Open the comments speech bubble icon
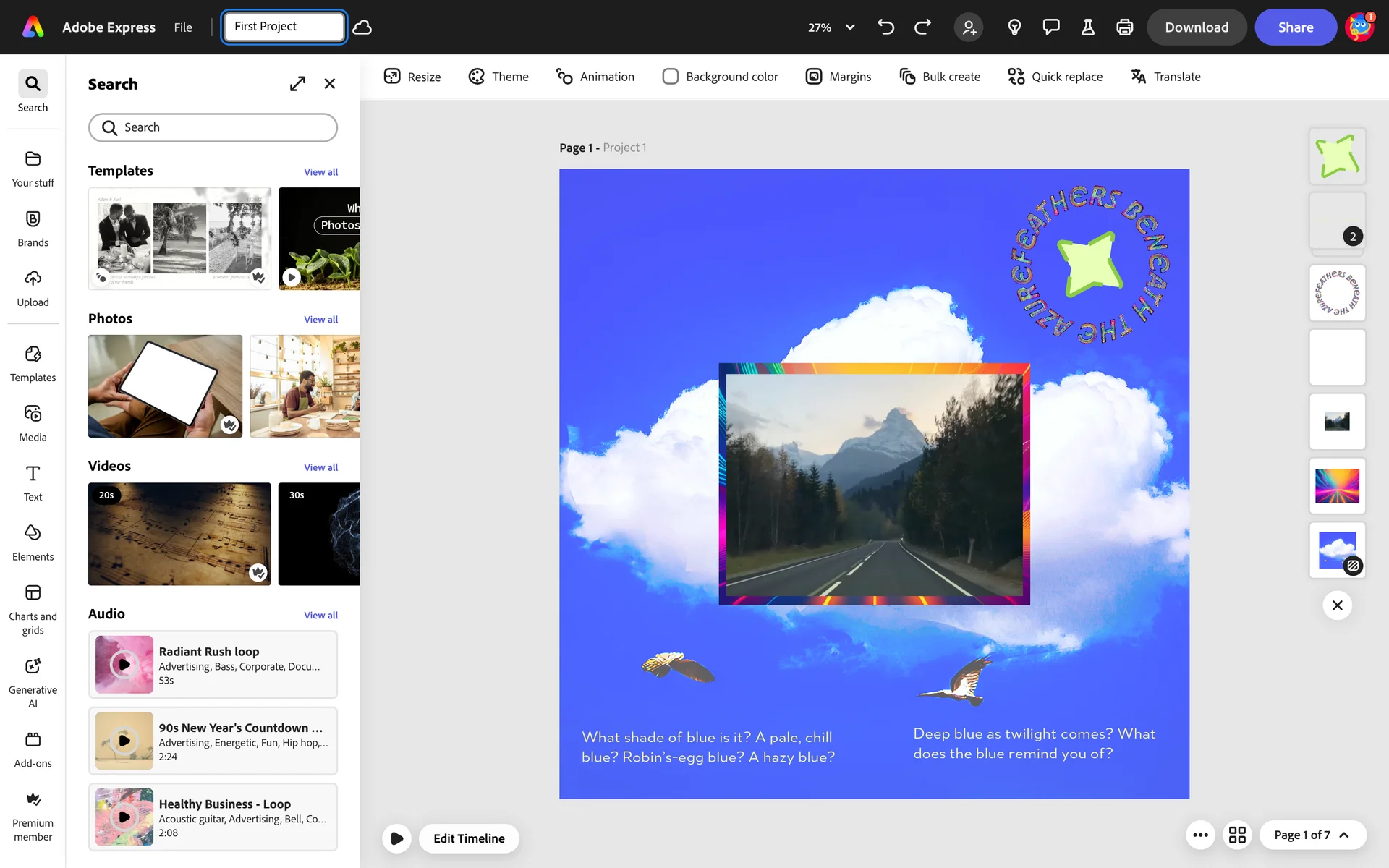This screenshot has width=1389, height=868. pos(1050,27)
